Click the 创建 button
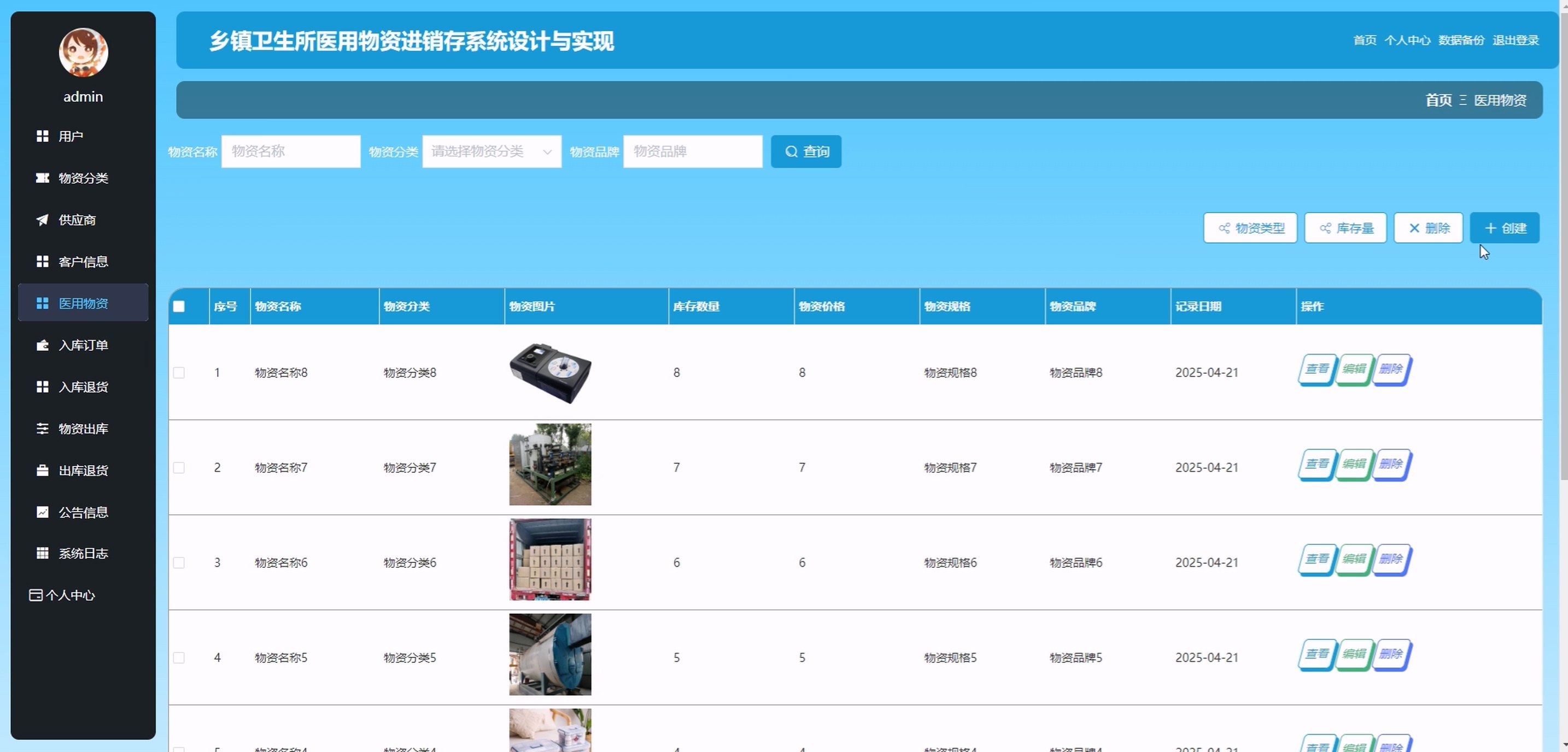 click(x=1504, y=228)
